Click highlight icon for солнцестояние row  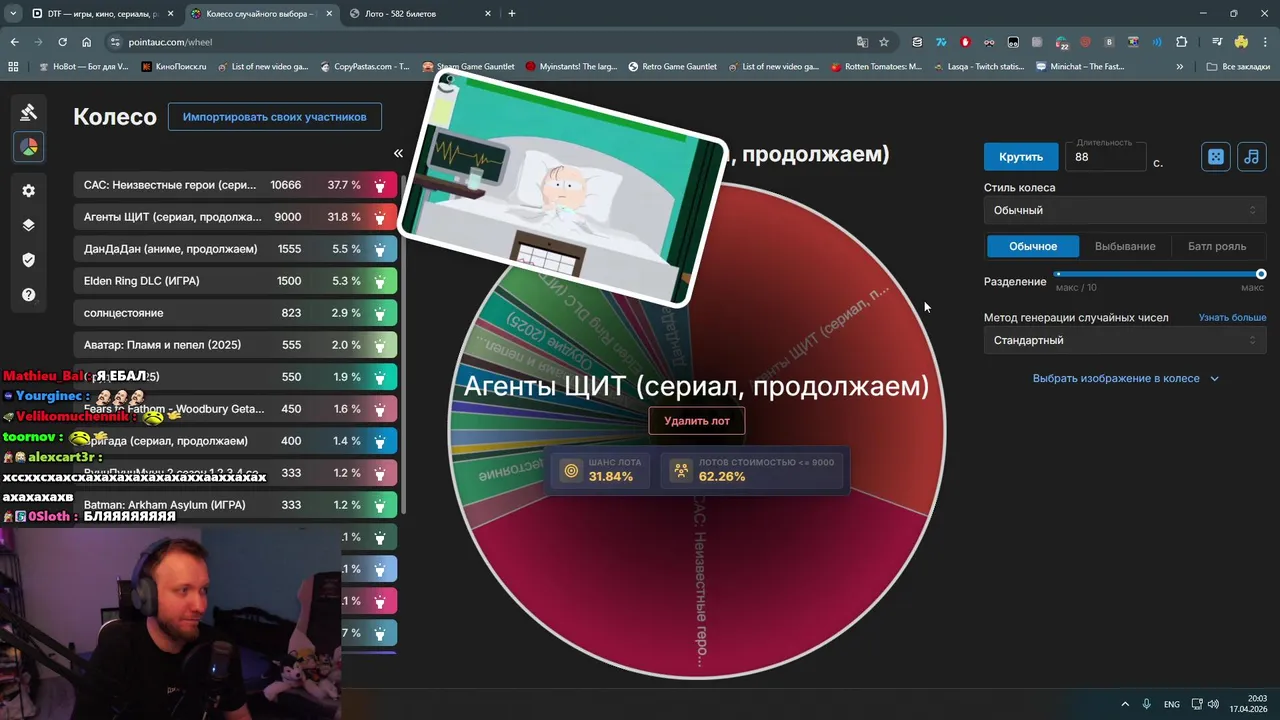click(x=380, y=313)
